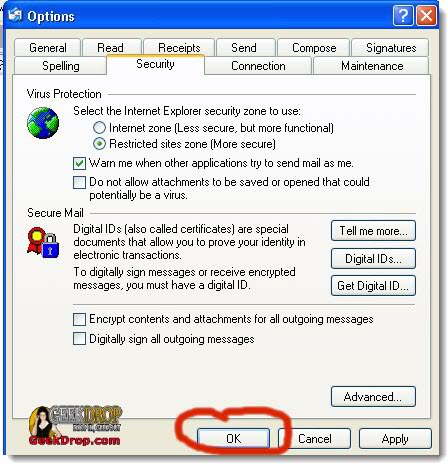Viewport: 448px width, 464px height.
Task: Click the GeekDrop logo watermark
Action: (75, 426)
